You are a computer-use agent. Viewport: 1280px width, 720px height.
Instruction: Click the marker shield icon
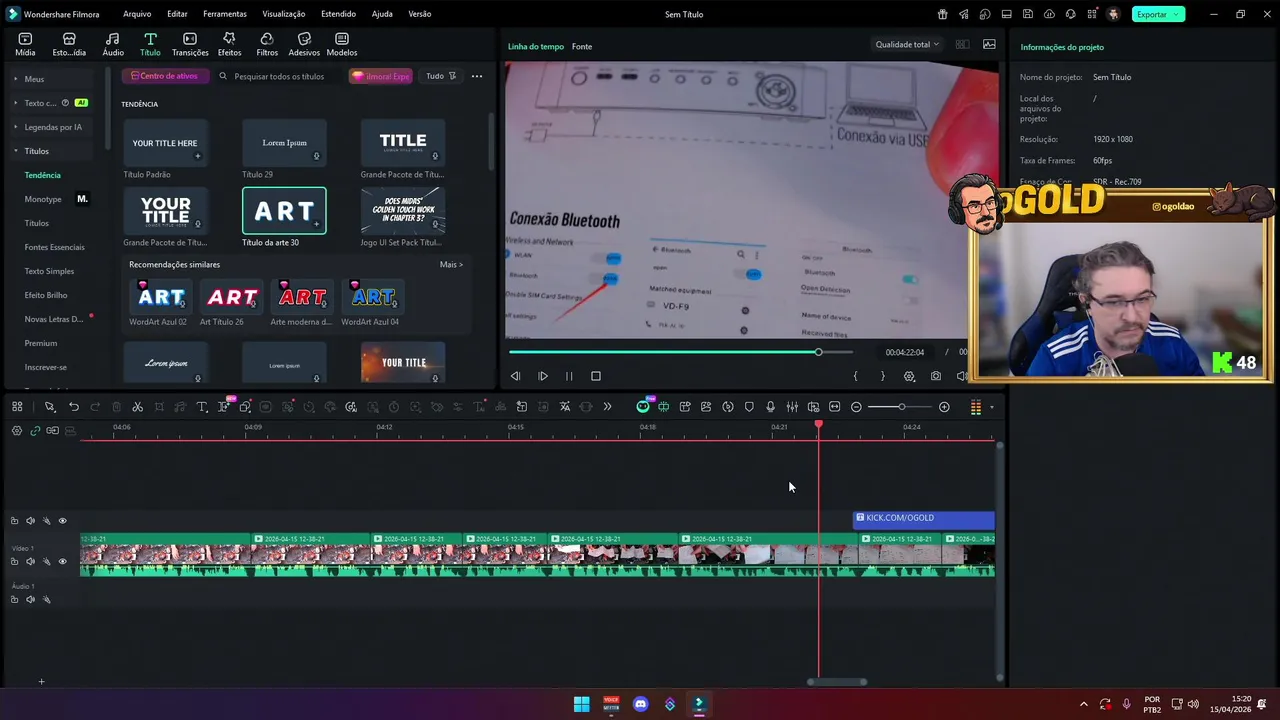(749, 407)
